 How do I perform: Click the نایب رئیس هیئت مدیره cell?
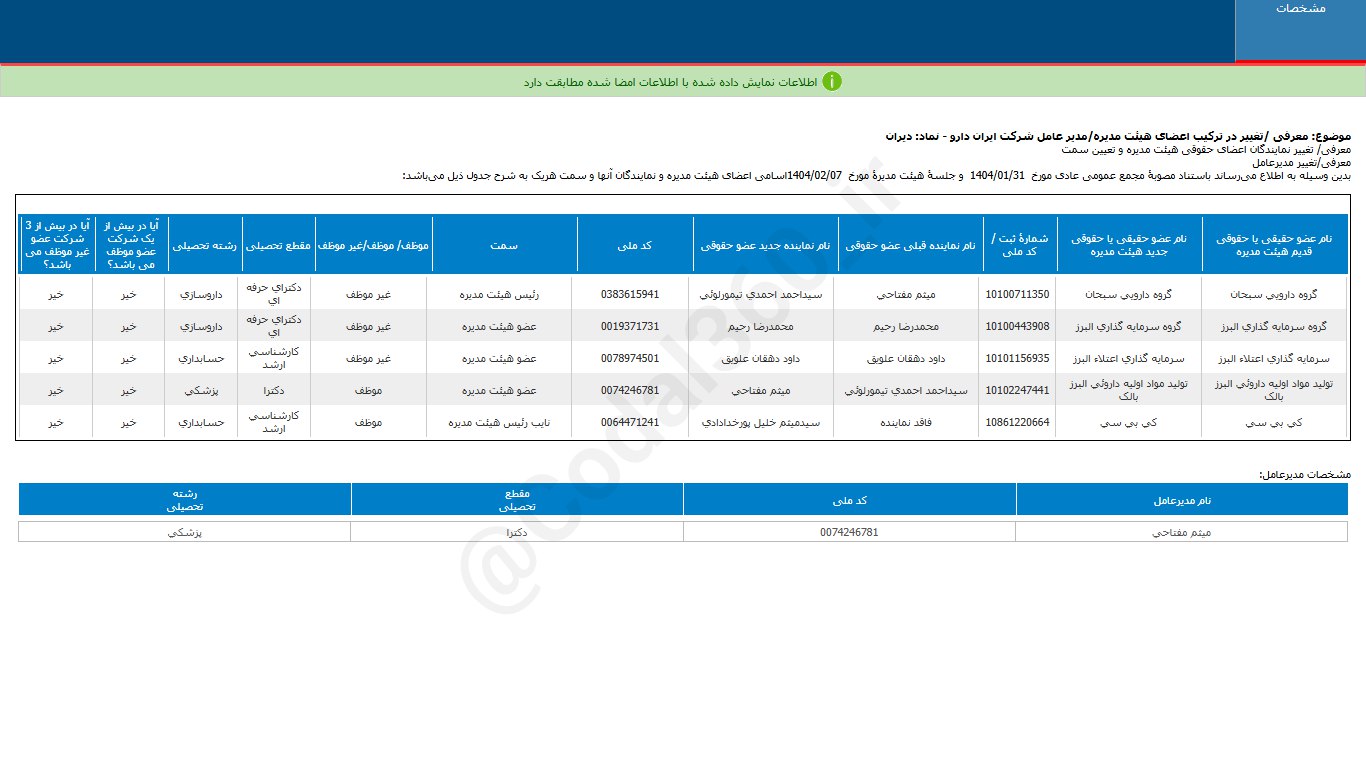(x=501, y=422)
